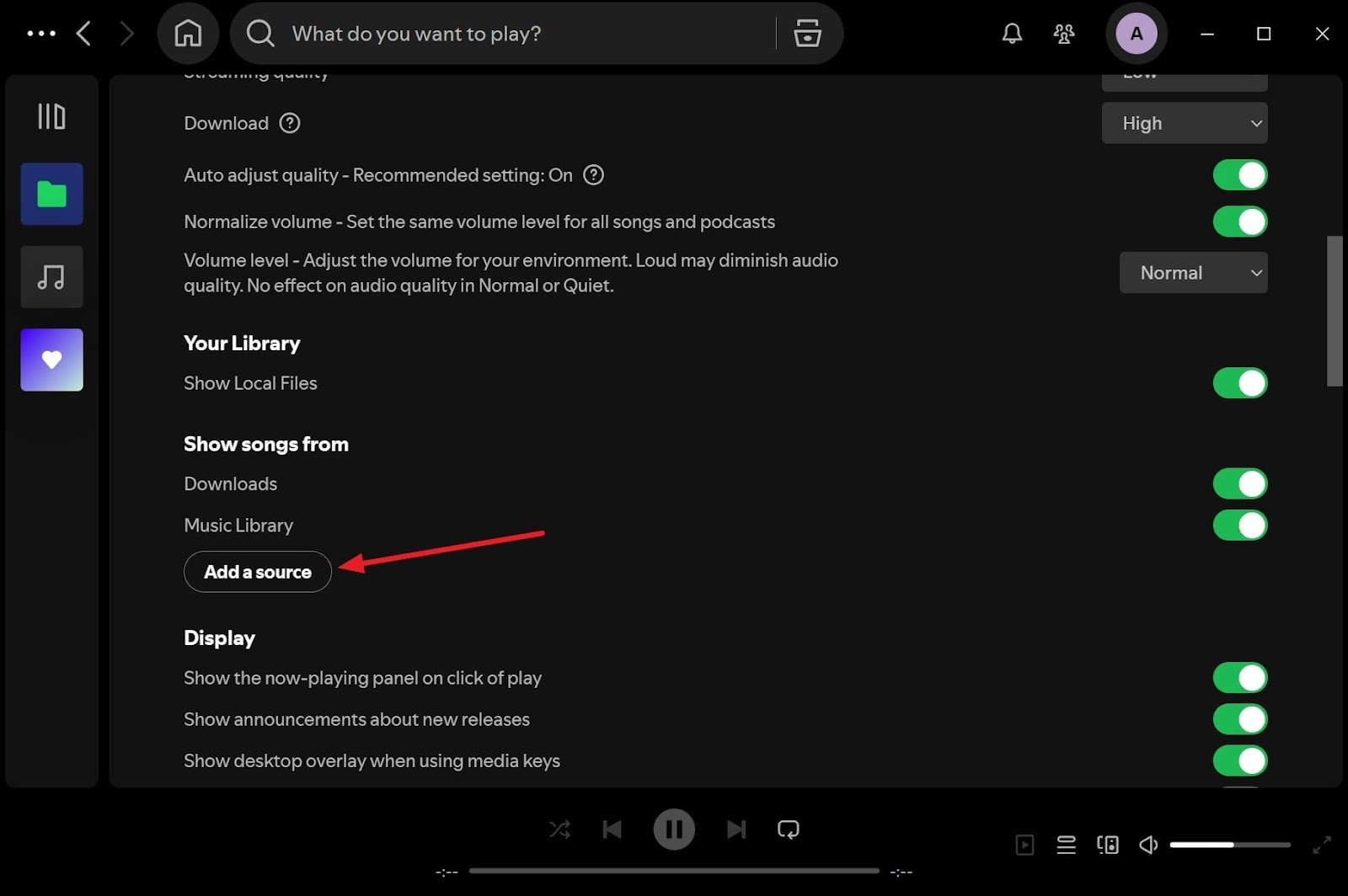Screen dimensions: 1348x896
Task: Go back with the left arrow
Action: coord(83,34)
